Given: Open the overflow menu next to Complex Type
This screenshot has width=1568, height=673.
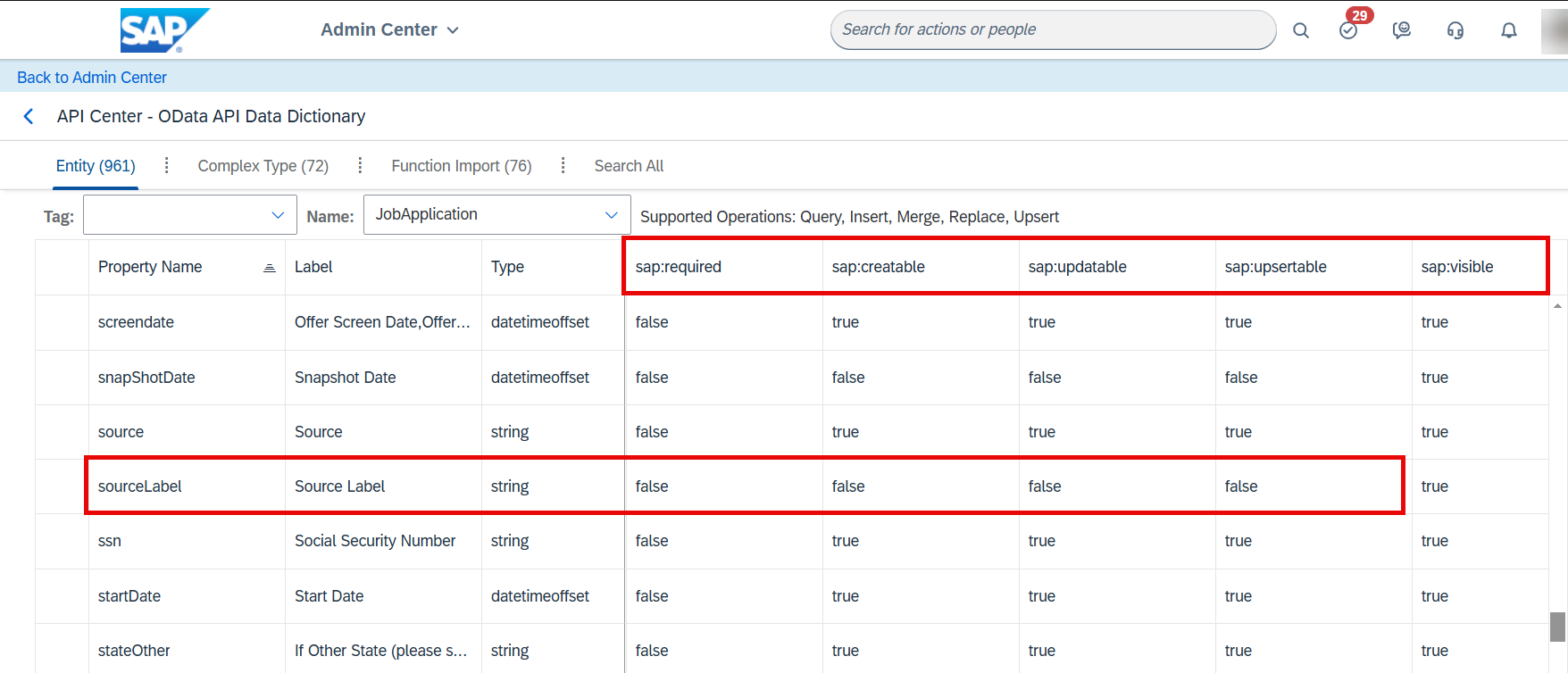Looking at the screenshot, I should [360, 165].
